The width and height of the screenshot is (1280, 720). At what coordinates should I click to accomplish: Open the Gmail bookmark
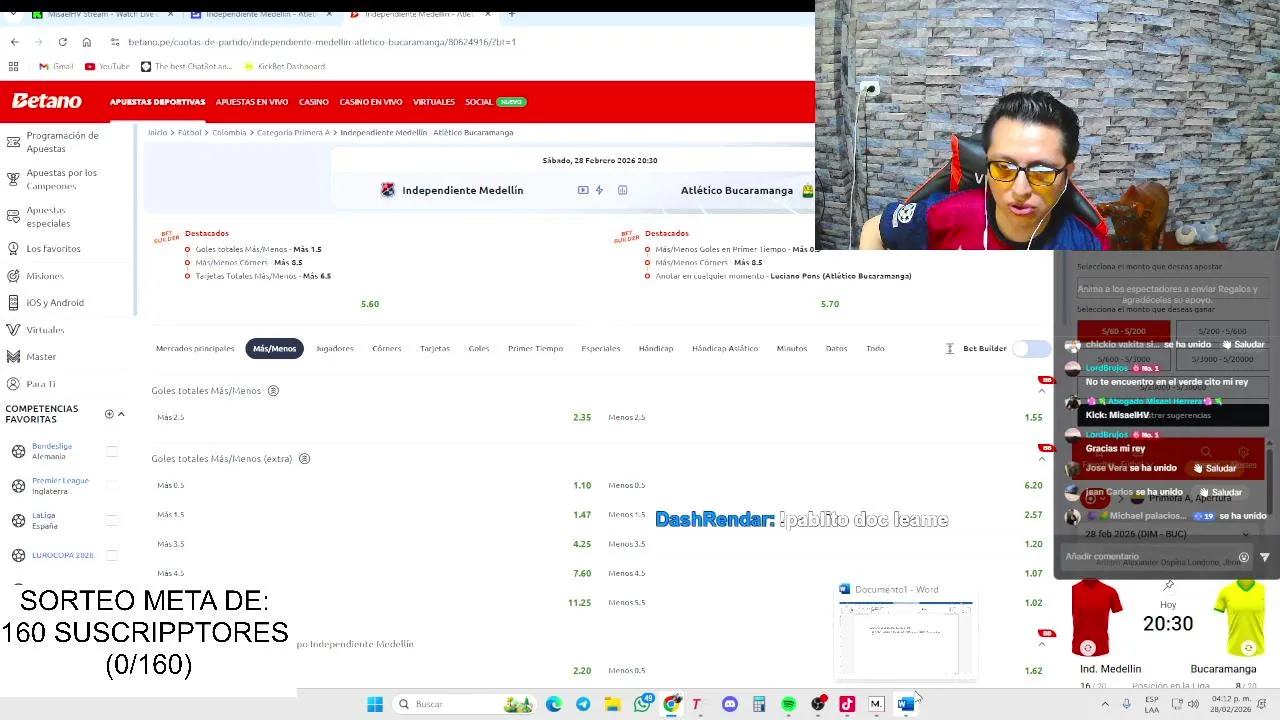tap(56, 66)
